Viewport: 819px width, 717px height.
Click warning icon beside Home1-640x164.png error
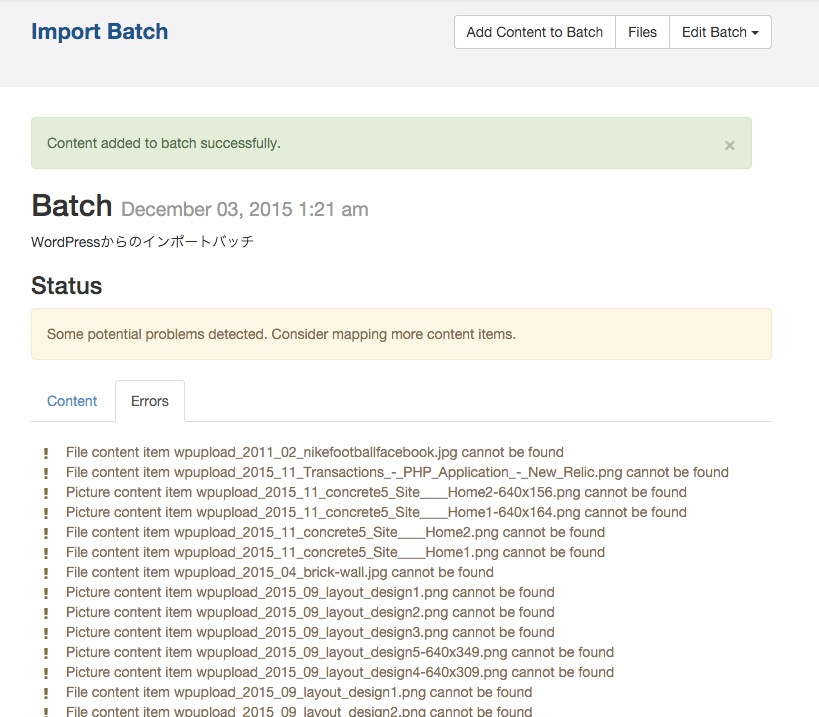point(46,513)
